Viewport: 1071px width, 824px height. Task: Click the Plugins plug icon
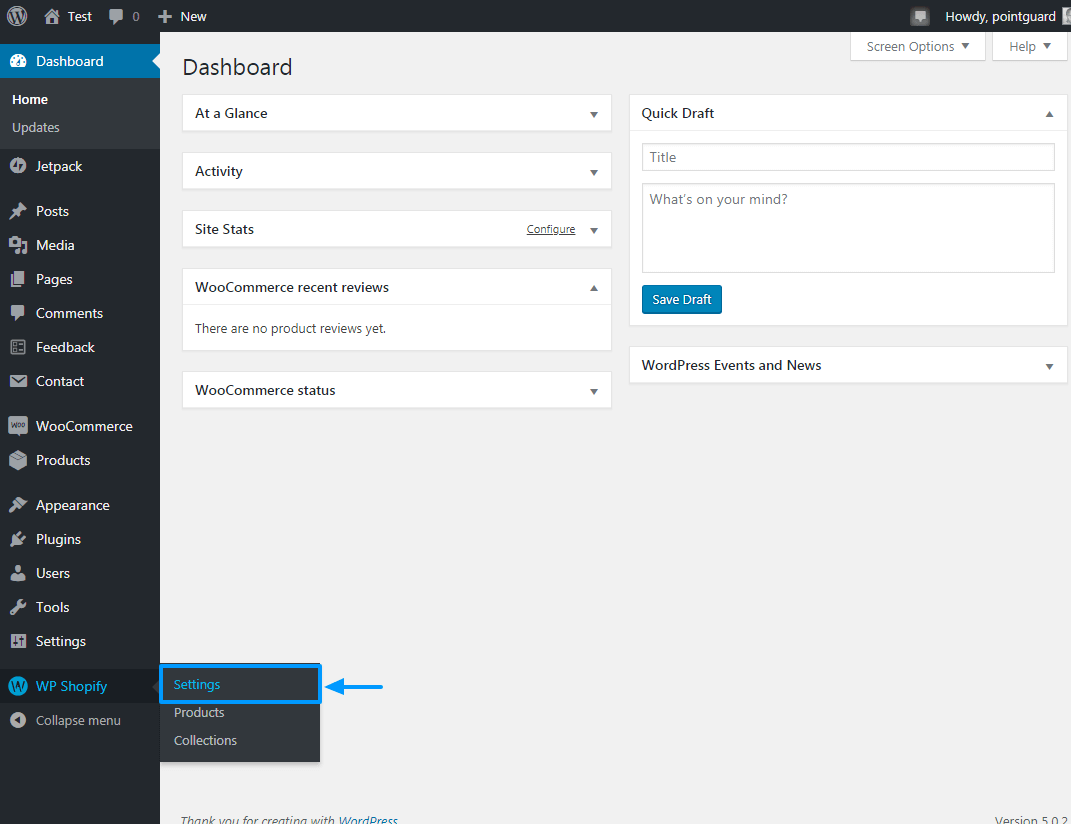(18, 539)
